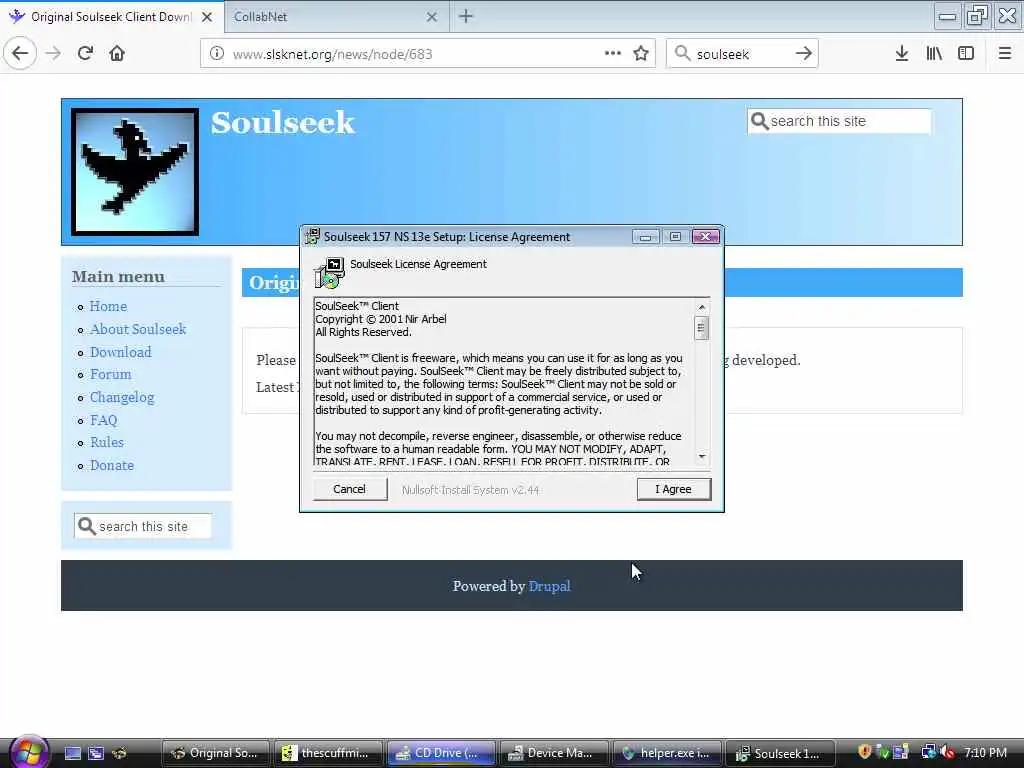Click the volume tray icon

[x=947, y=752]
